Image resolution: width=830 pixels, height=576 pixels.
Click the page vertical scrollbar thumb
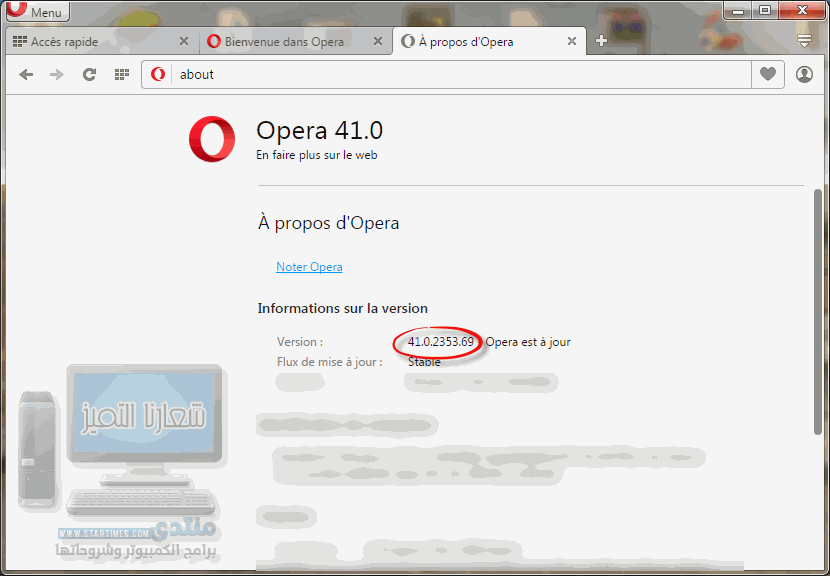click(x=818, y=312)
